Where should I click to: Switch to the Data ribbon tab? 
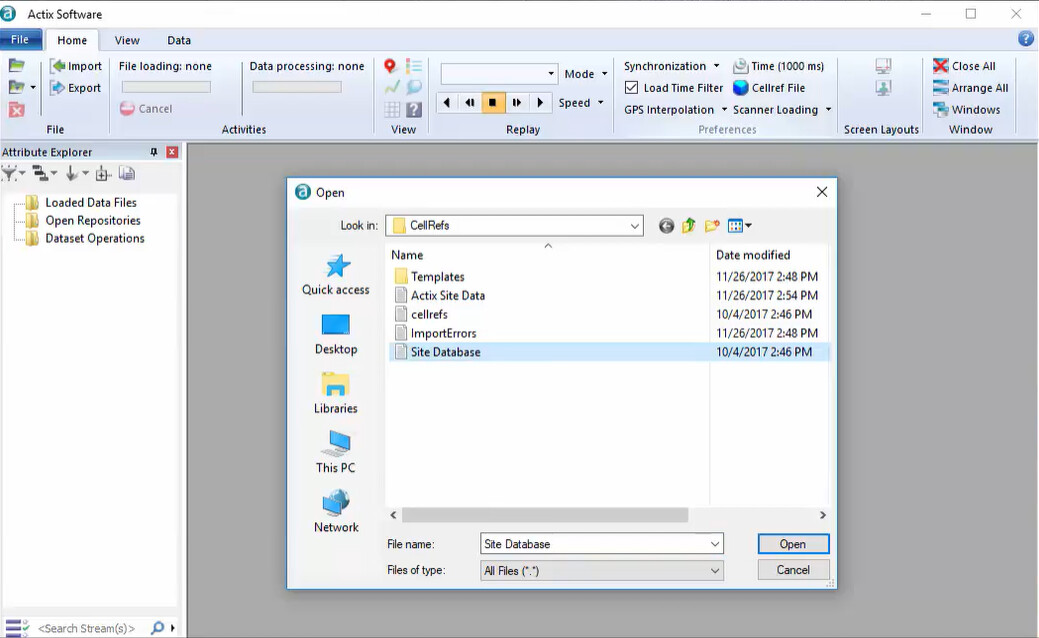pos(178,40)
